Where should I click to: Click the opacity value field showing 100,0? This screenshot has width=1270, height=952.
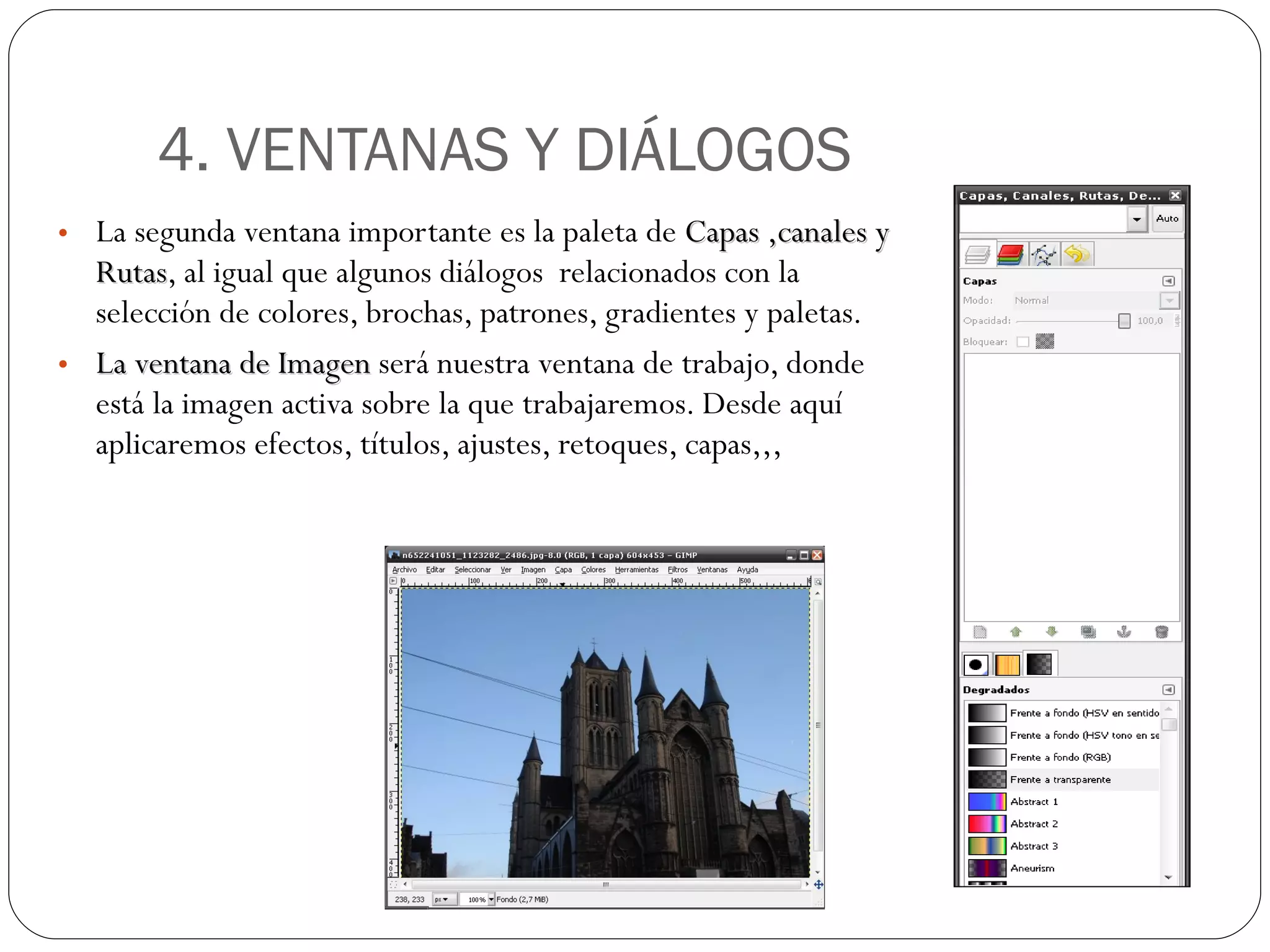(1152, 320)
